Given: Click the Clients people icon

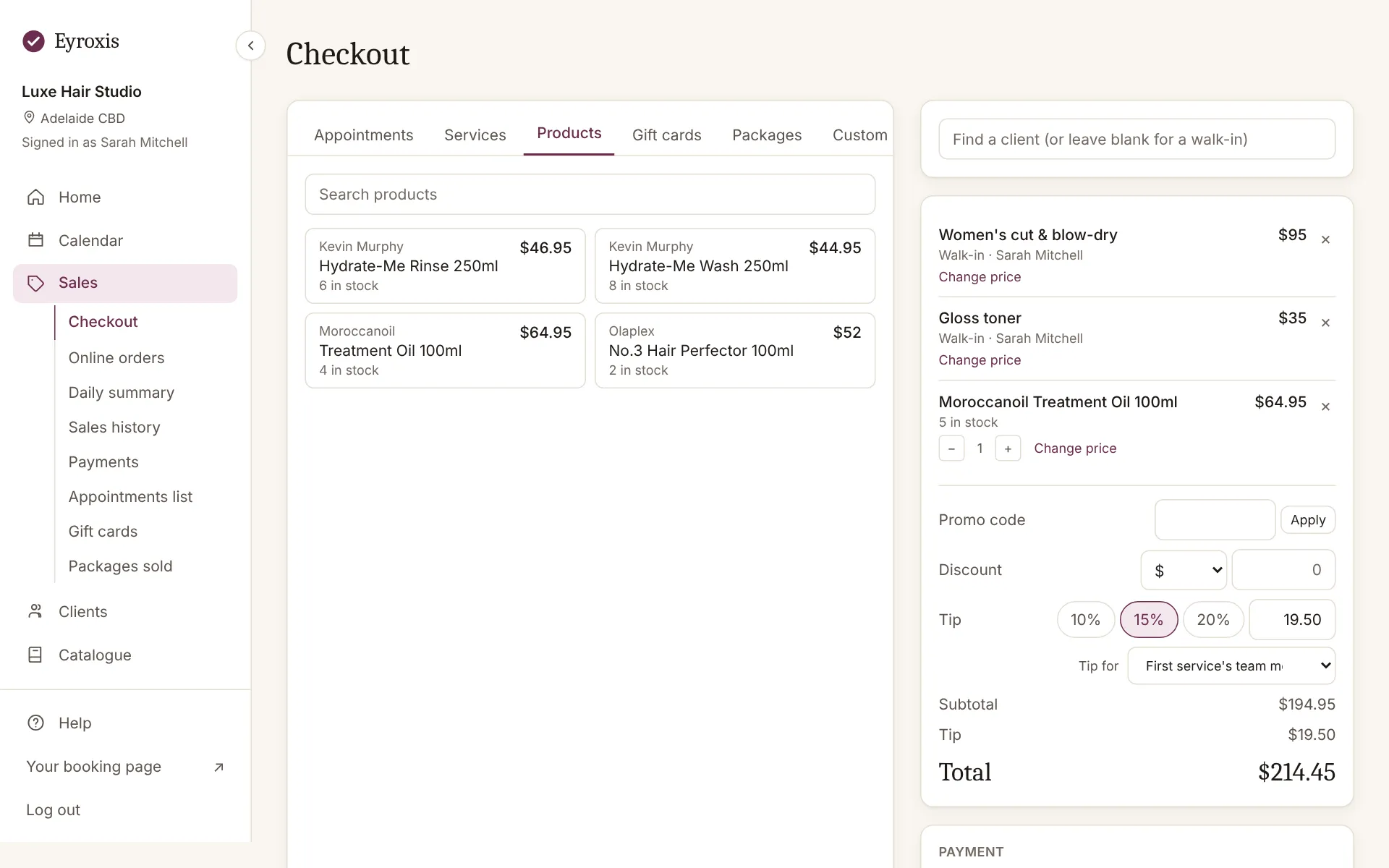Looking at the screenshot, I should (x=35, y=611).
